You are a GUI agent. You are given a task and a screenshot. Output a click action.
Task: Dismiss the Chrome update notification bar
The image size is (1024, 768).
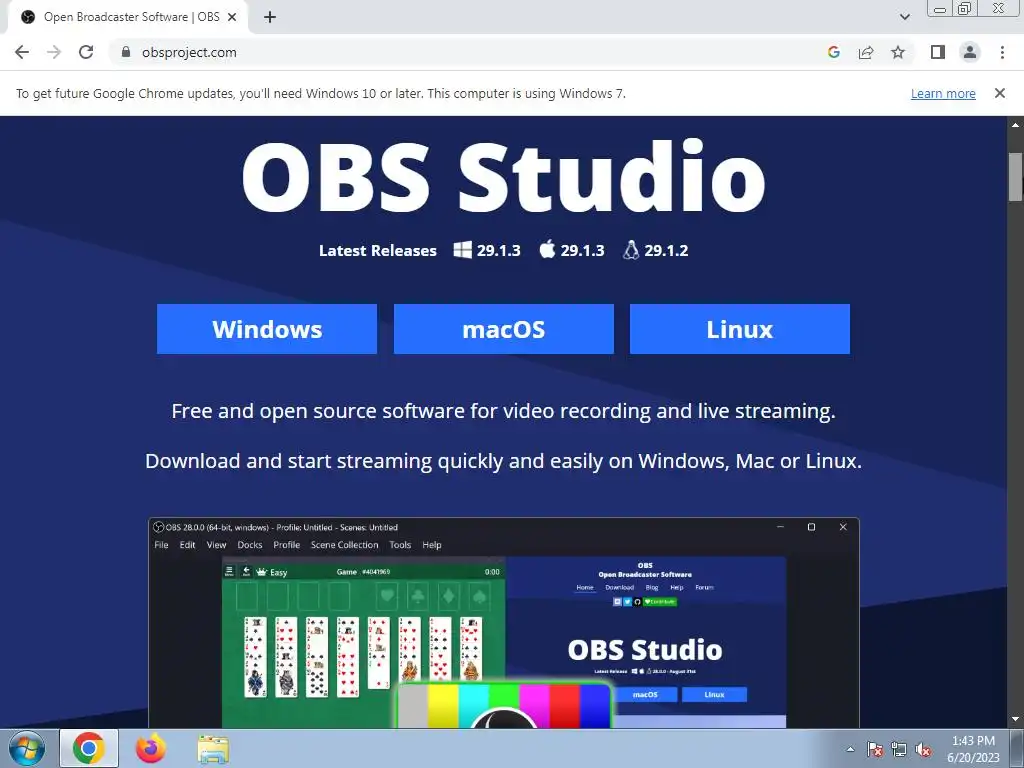click(999, 93)
